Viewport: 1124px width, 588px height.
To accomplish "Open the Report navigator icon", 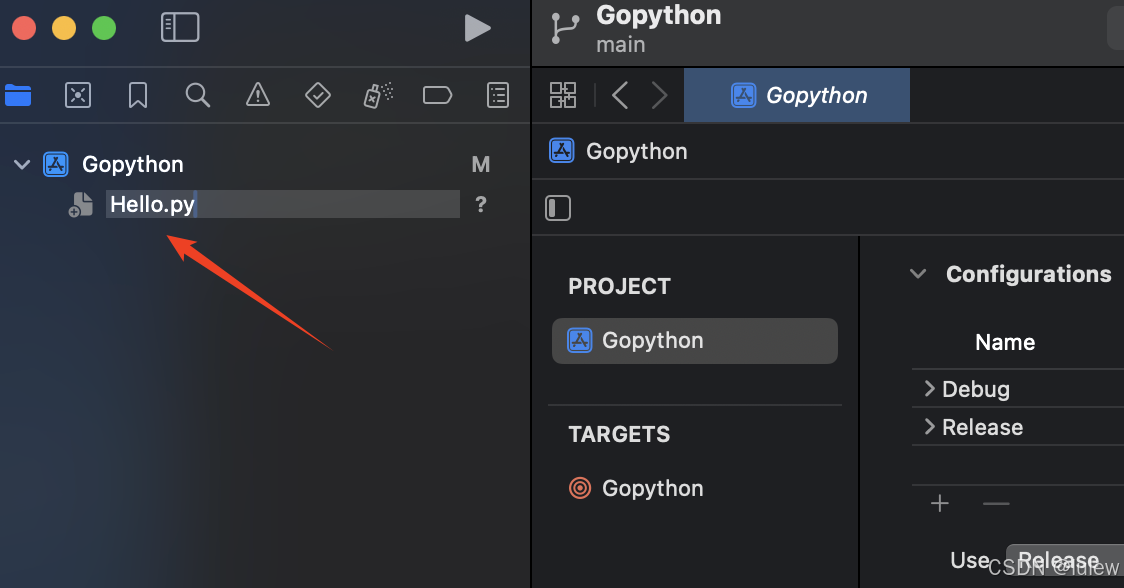I will click(x=497, y=95).
